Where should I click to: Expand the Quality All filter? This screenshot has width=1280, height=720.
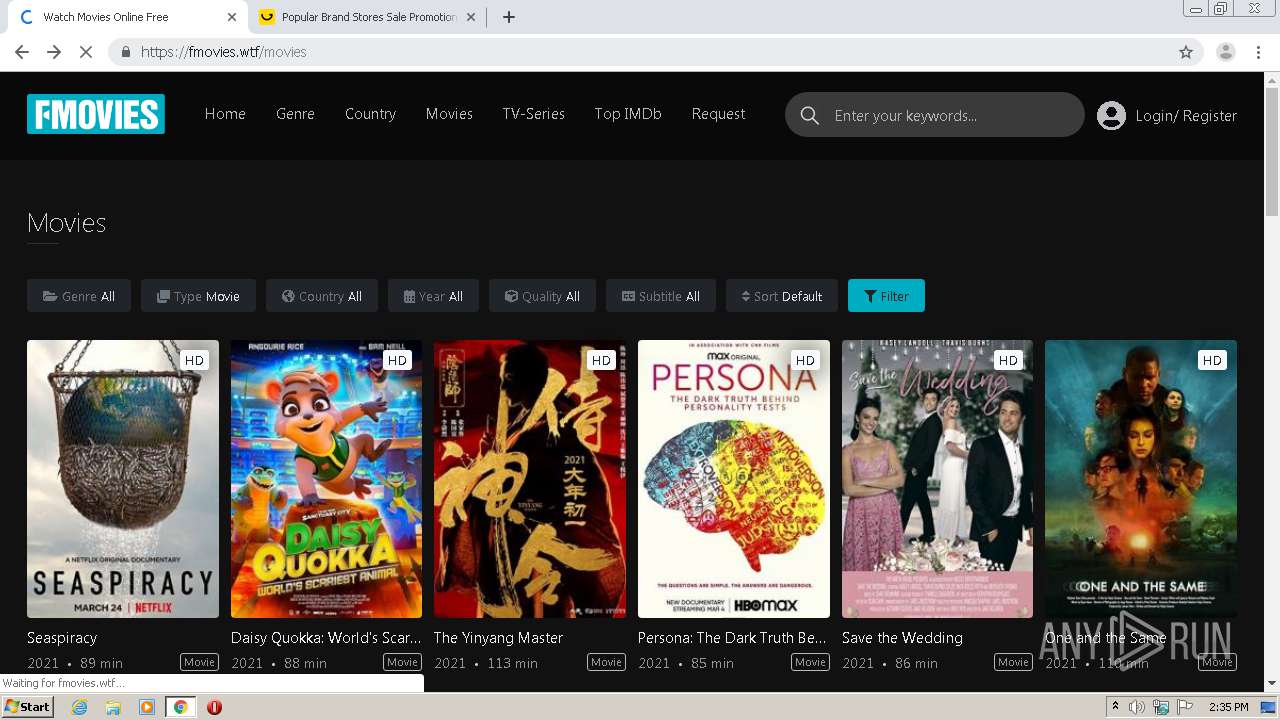[x=542, y=296]
